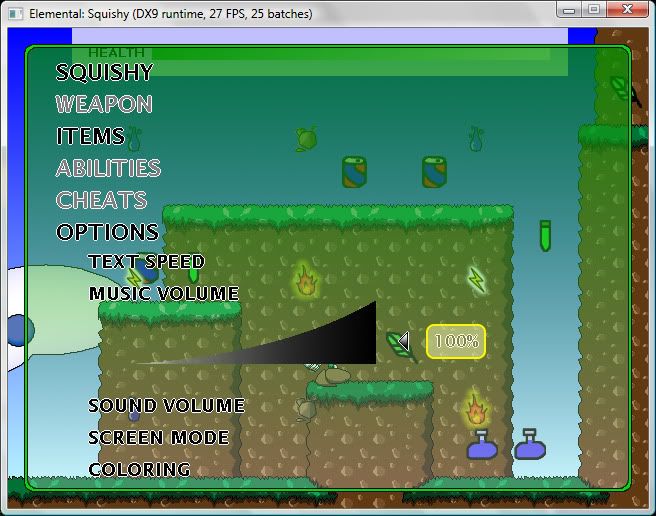Select the MUSIC VOLUME option

tap(164, 293)
